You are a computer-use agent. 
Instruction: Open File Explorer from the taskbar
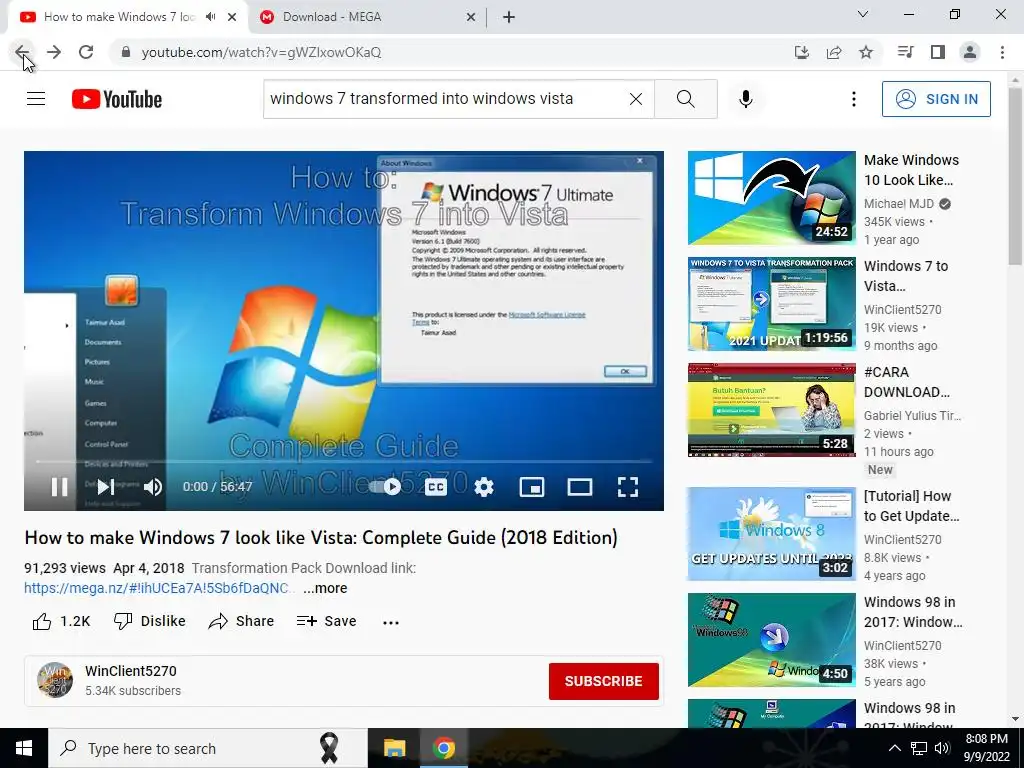(394, 748)
